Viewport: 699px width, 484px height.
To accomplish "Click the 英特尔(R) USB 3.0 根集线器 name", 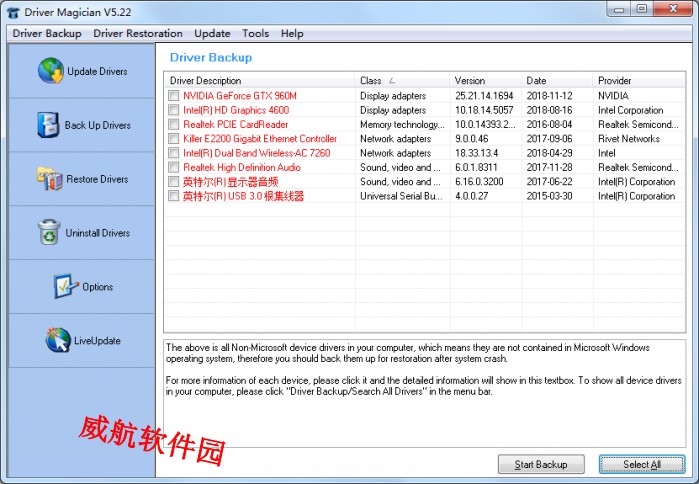I will tap(243, 196).
